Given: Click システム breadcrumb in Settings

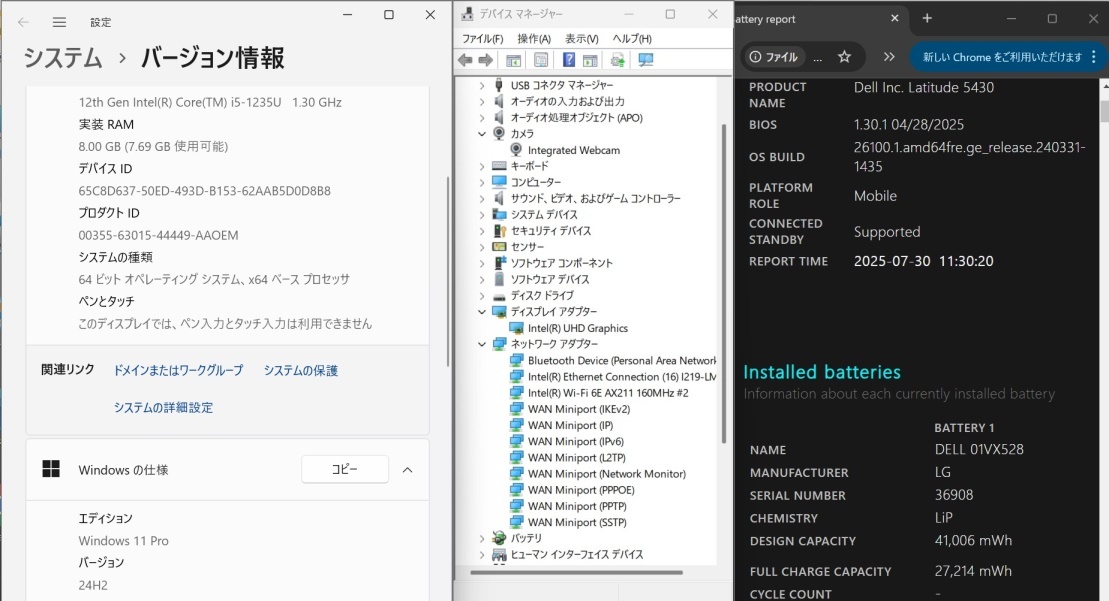Looking at the screenshot, I should coord(63,58).
